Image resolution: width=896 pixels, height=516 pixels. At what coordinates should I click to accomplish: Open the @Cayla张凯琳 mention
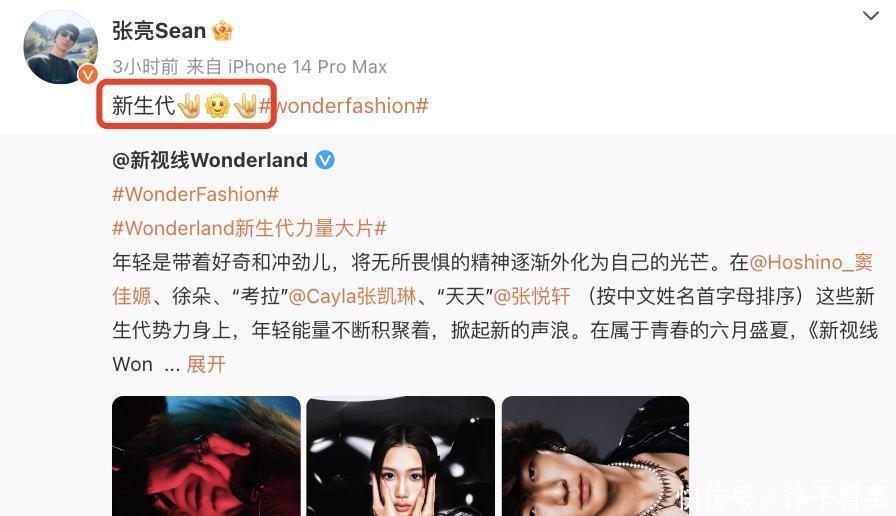352,296
